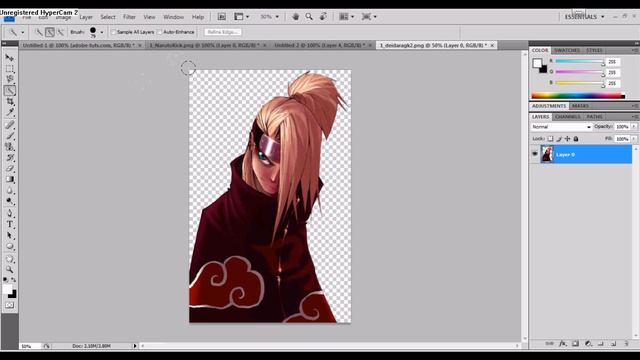Select the Path Selection tool
Image resolution: width=640 pixels, height=360 pixels.
tap(9, 235)
